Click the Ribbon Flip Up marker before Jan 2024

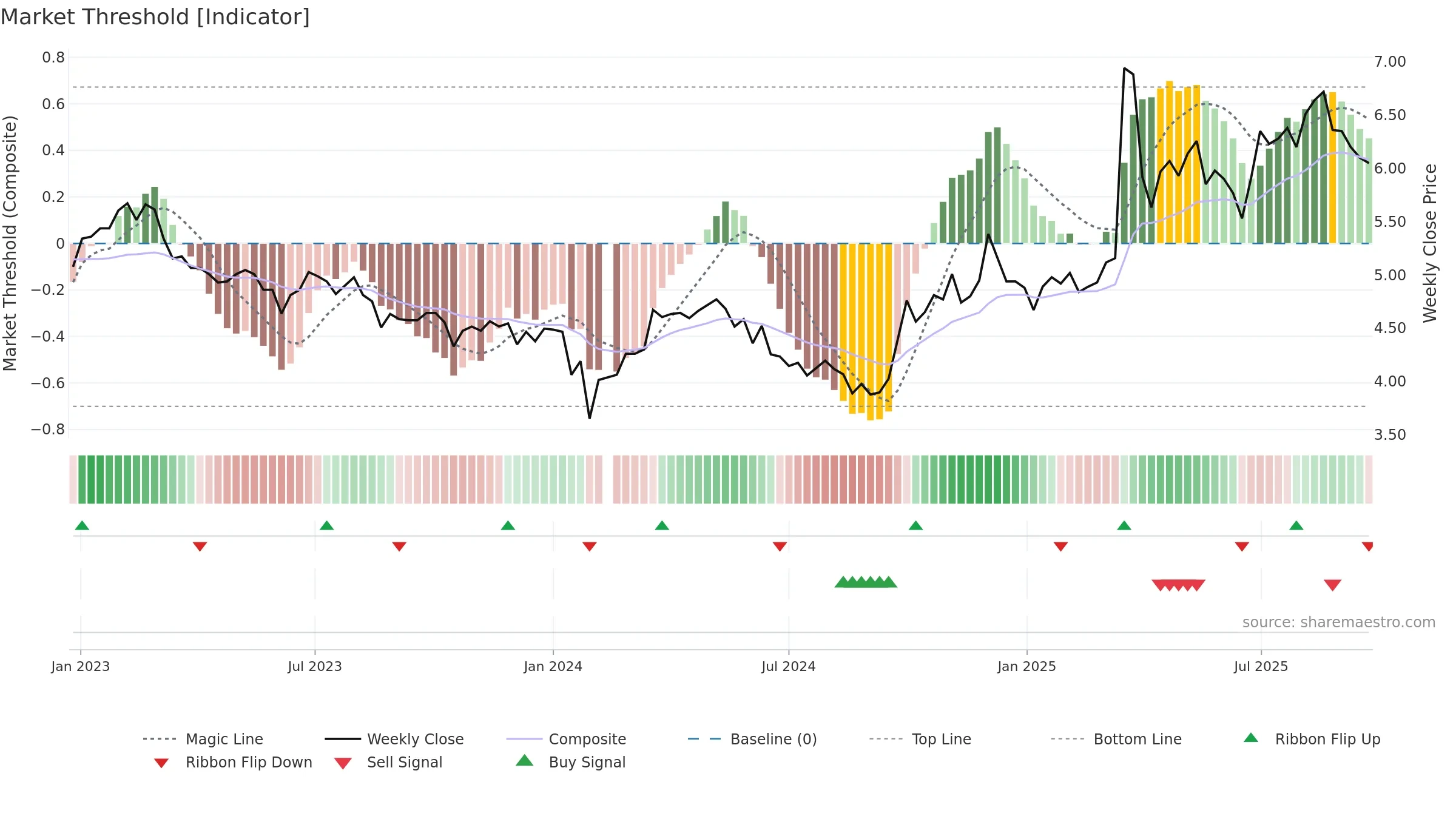pyautogui.click(x=508, y=525)
